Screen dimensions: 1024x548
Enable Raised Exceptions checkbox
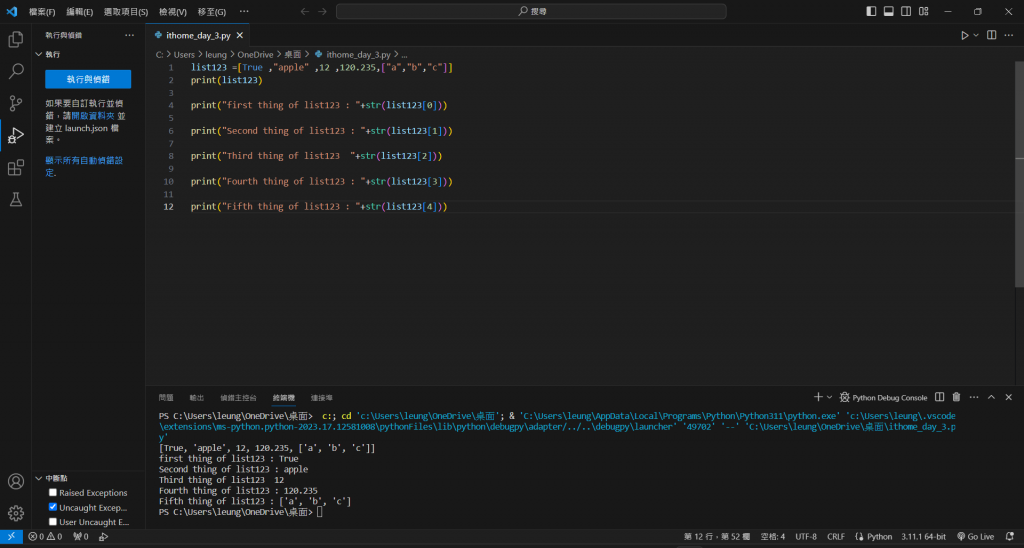point(53,492)
